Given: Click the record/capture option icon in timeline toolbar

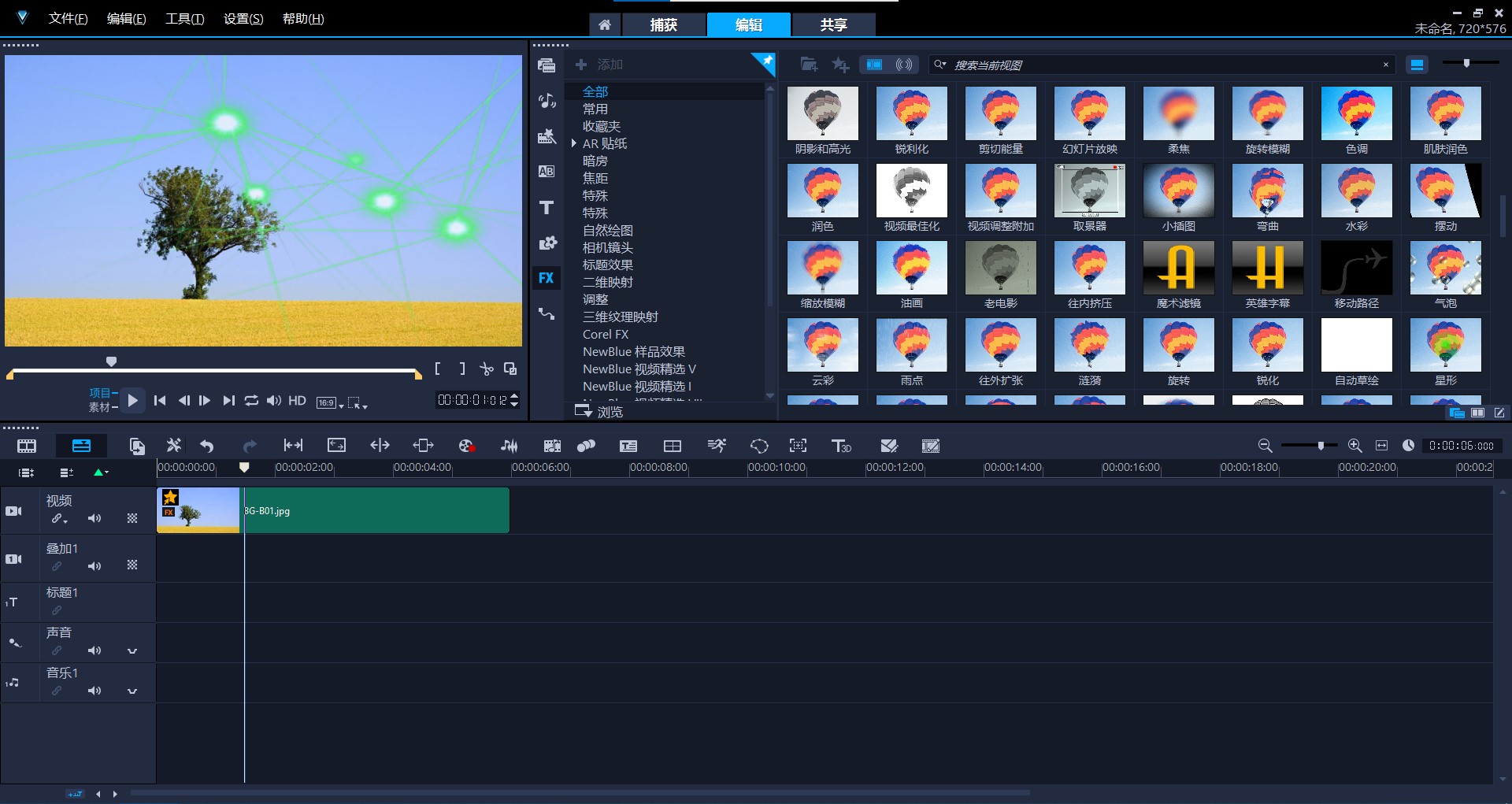Looking at the screenshot, I should click(x=466, y=446).
